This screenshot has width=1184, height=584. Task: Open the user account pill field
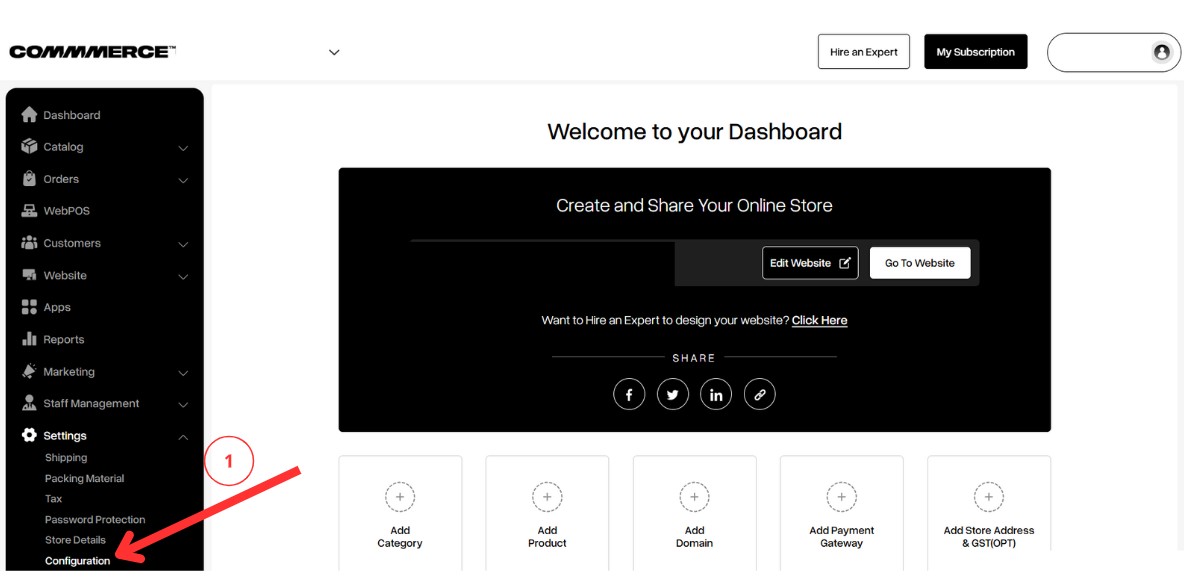click(1114, 52)
